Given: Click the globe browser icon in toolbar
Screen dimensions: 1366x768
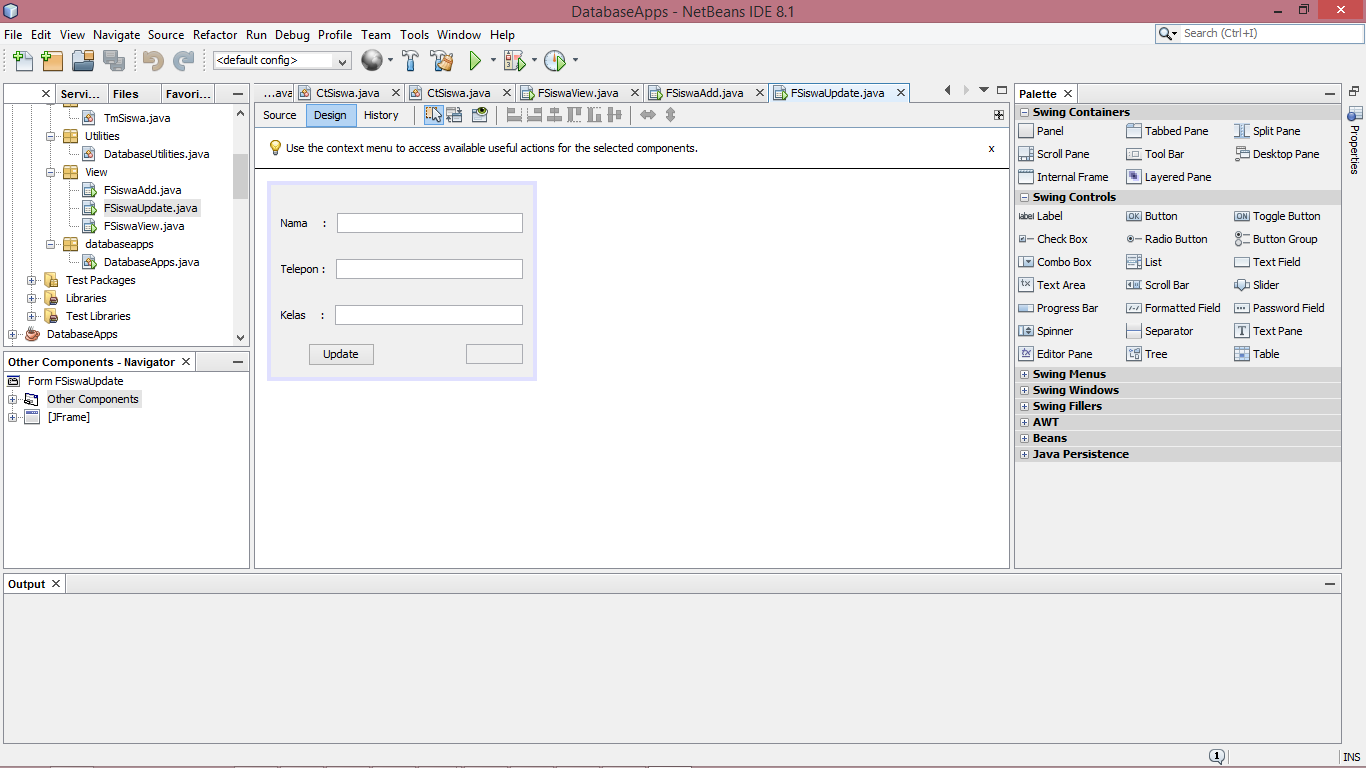Looking at the screenshot, I should pyautogui.click(x=372, y=61).
